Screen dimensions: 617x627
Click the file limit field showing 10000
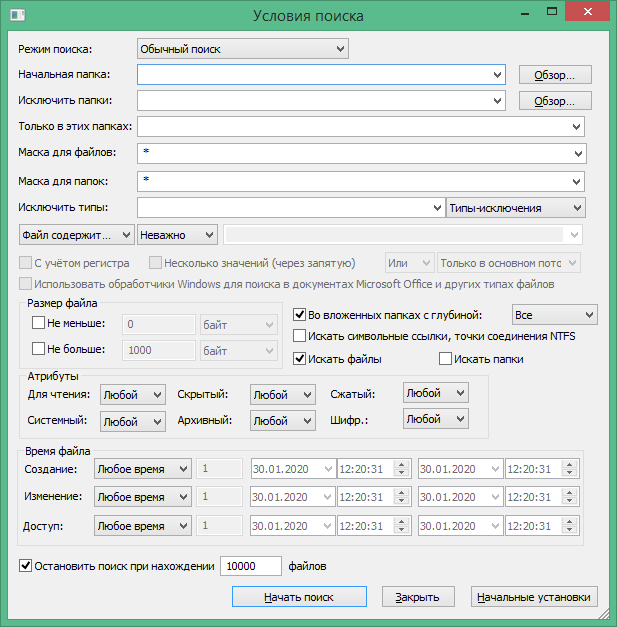[251, 566]
